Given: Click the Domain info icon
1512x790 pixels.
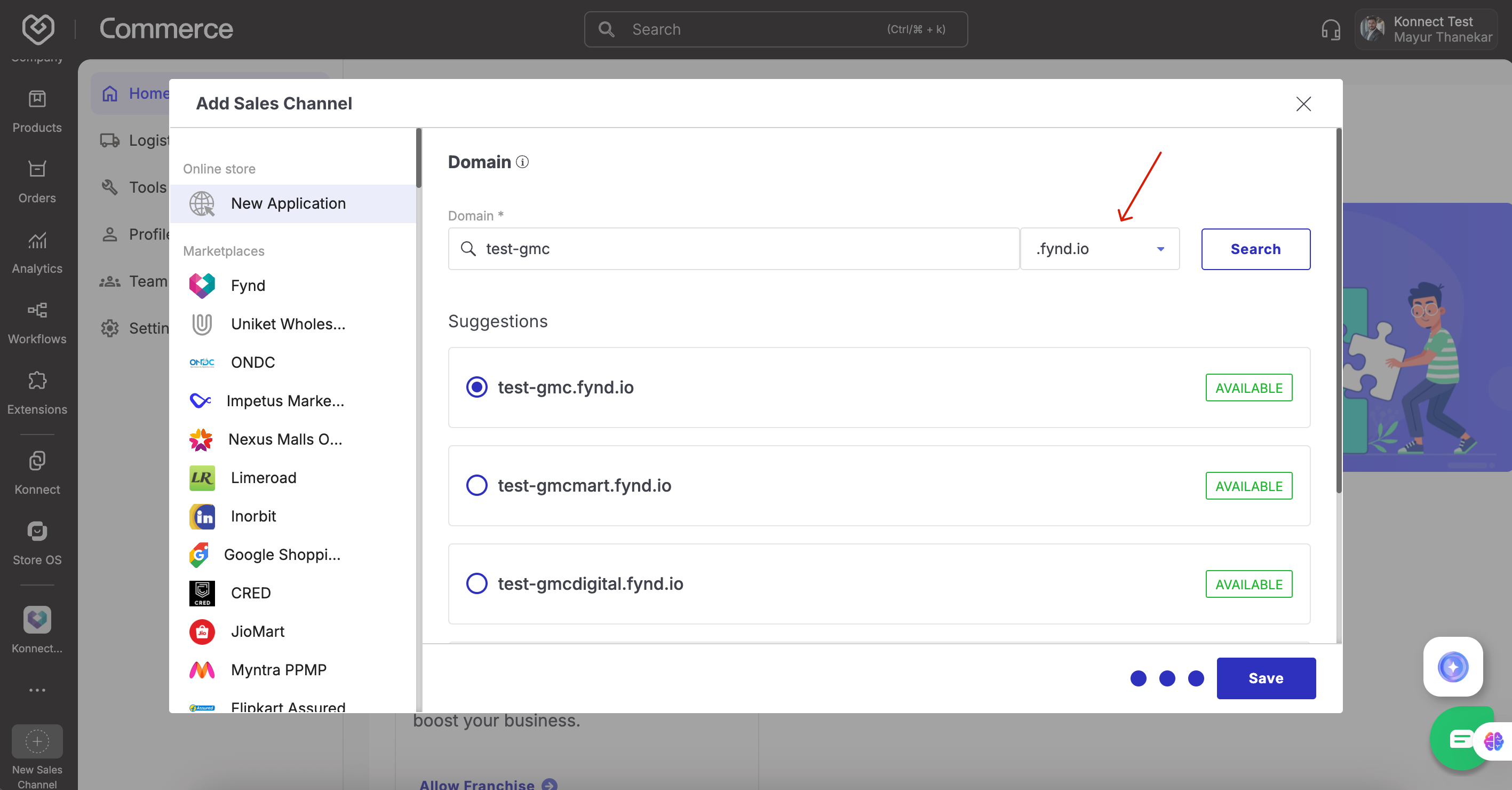Looking at the screenshot, I should 522,162.
